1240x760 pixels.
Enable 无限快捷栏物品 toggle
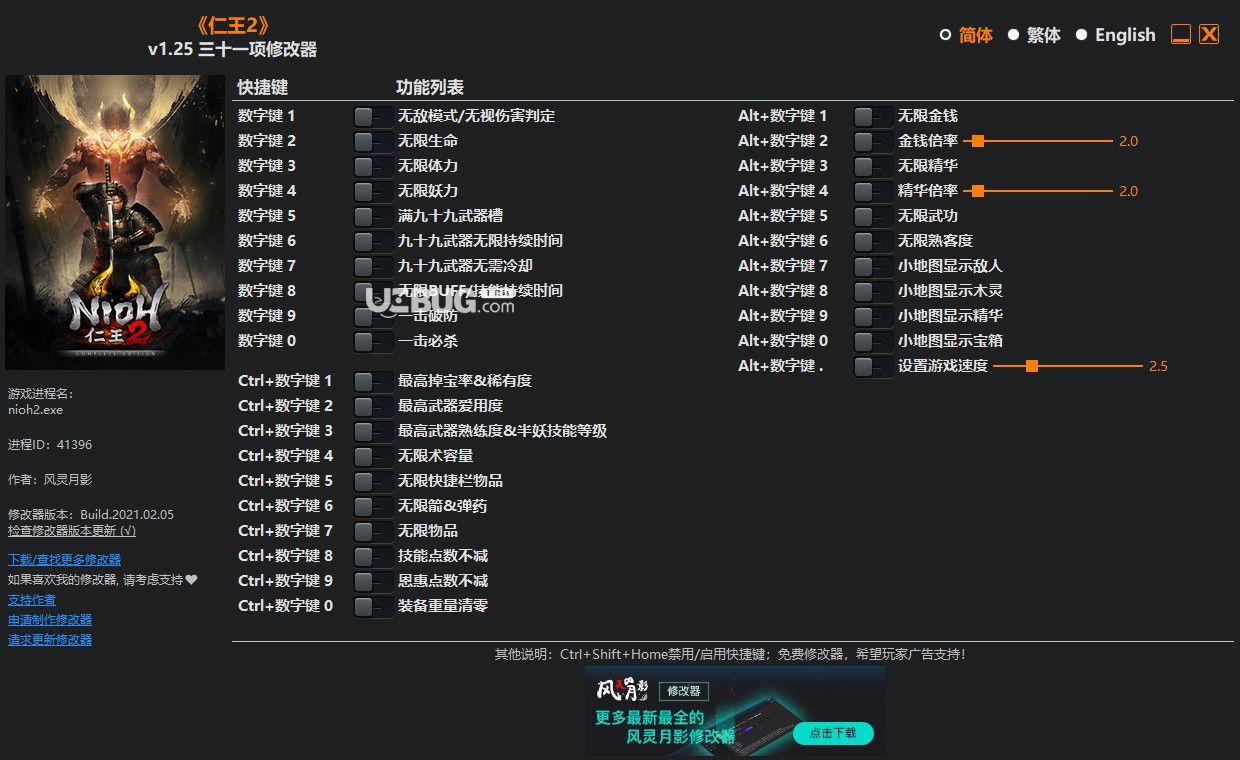(x=373, y=481)
